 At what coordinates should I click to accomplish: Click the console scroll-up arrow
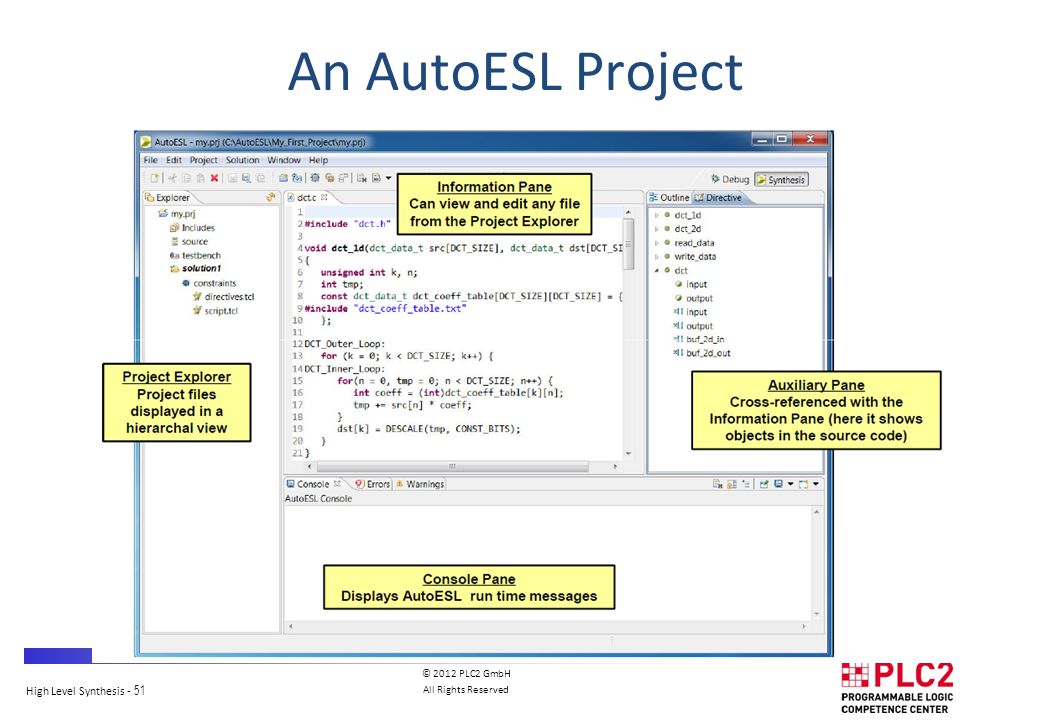click(x=816, y=512)
